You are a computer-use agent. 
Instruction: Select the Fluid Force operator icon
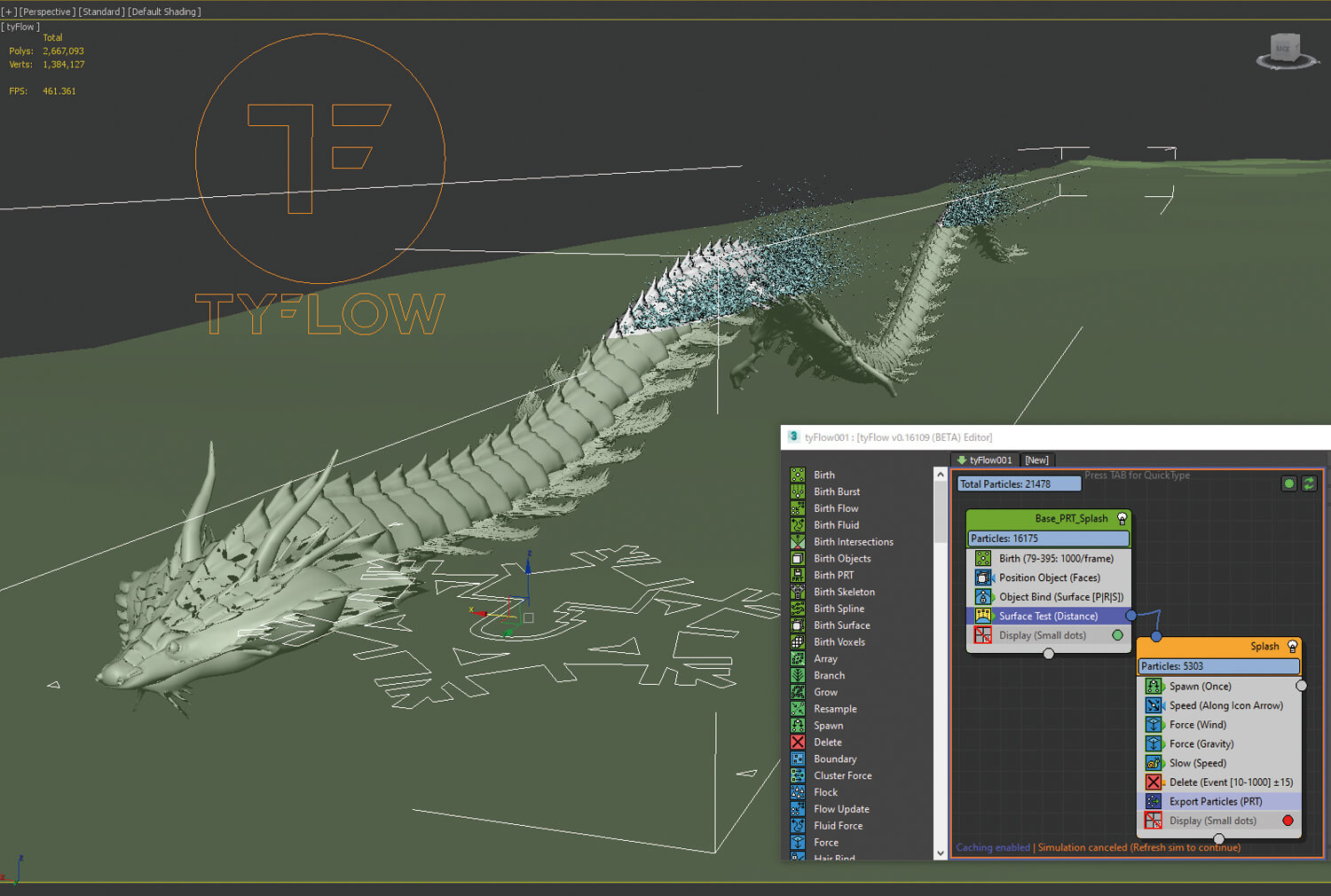tap(798, 826)
